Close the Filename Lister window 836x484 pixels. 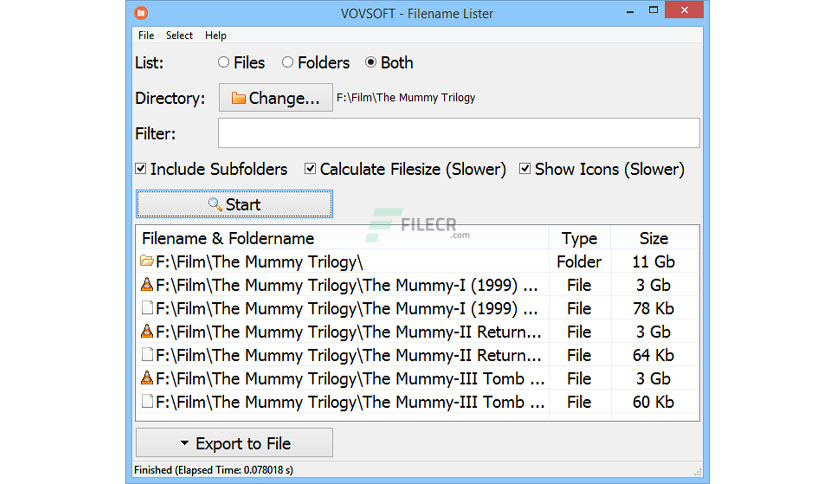pyautogui.click(x=685, y=10)
